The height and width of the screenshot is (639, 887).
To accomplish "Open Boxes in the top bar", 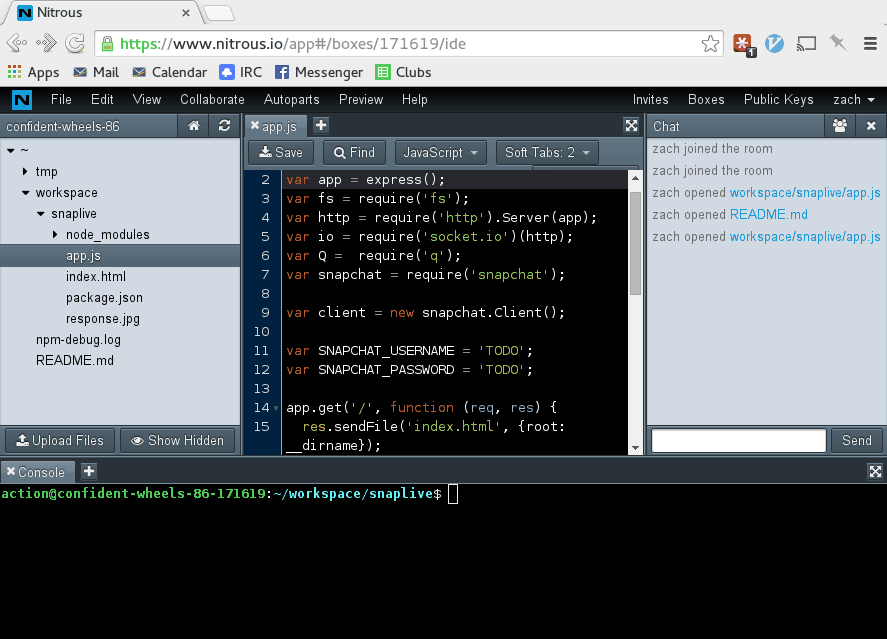I will click(706, 100).
